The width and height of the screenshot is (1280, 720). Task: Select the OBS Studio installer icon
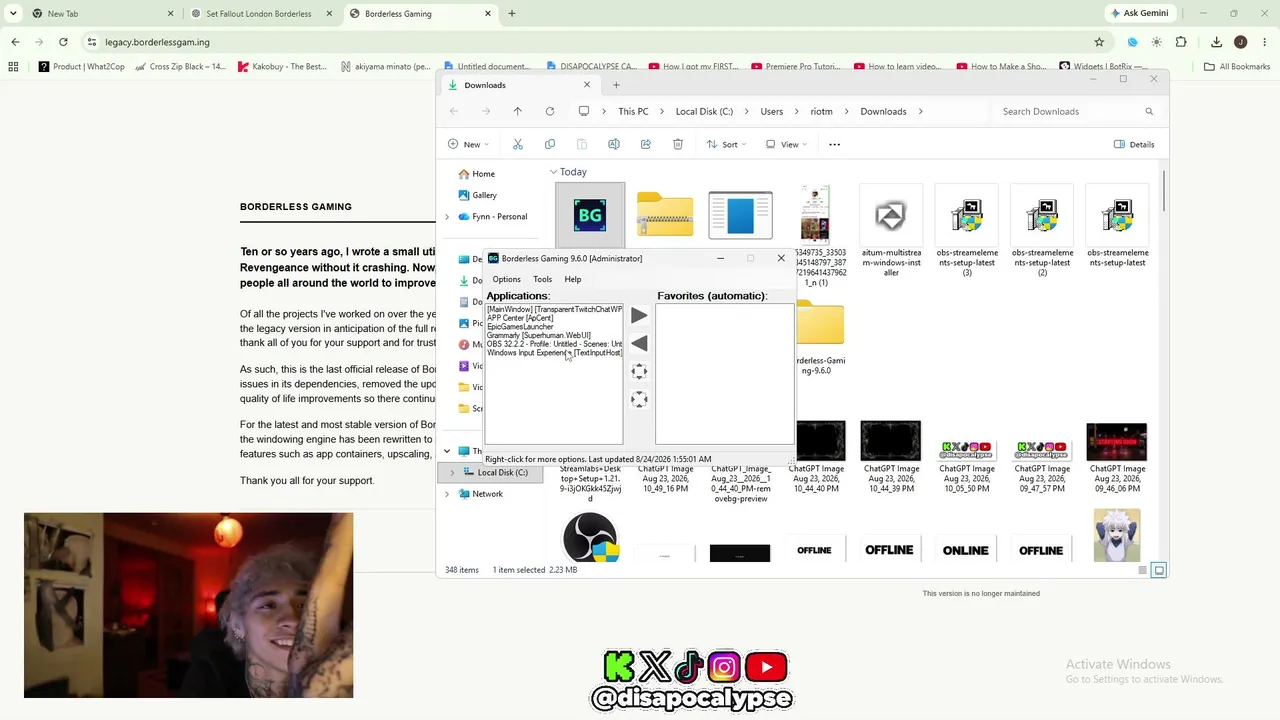pos(590,537)
